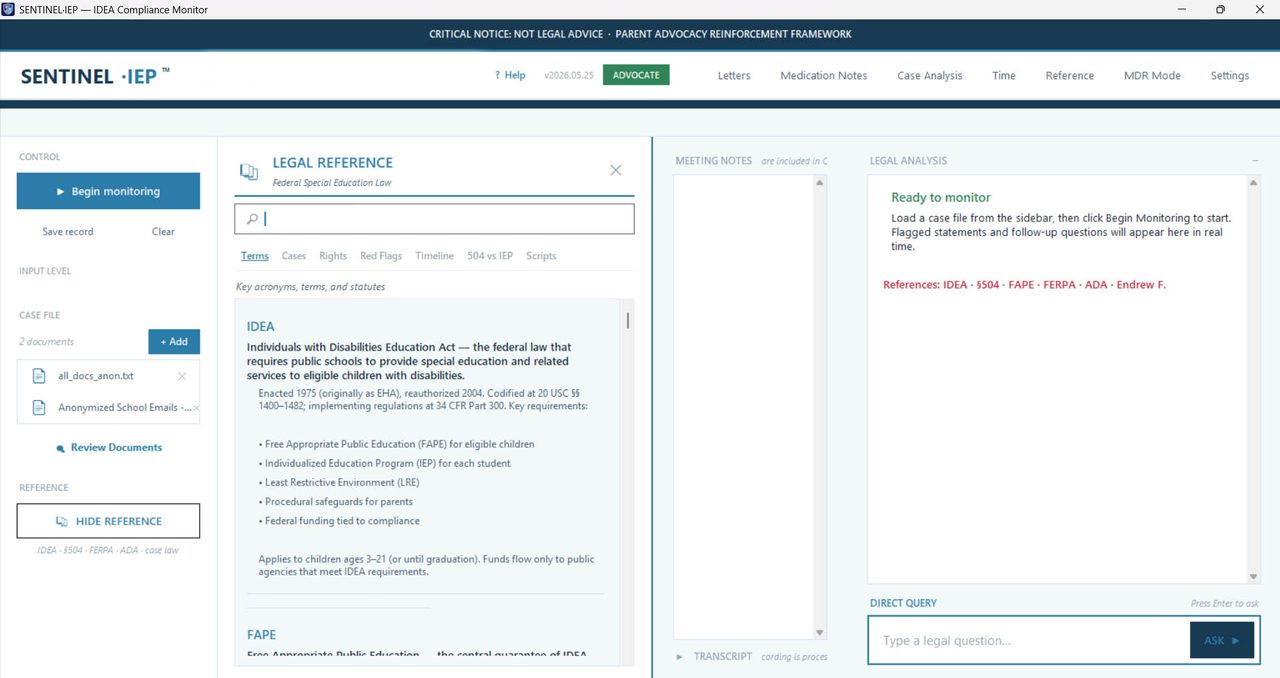The height and width of the screenshot is (678, 1280).
Task: Click Clear in the control panel
Action: click(163, 232)
